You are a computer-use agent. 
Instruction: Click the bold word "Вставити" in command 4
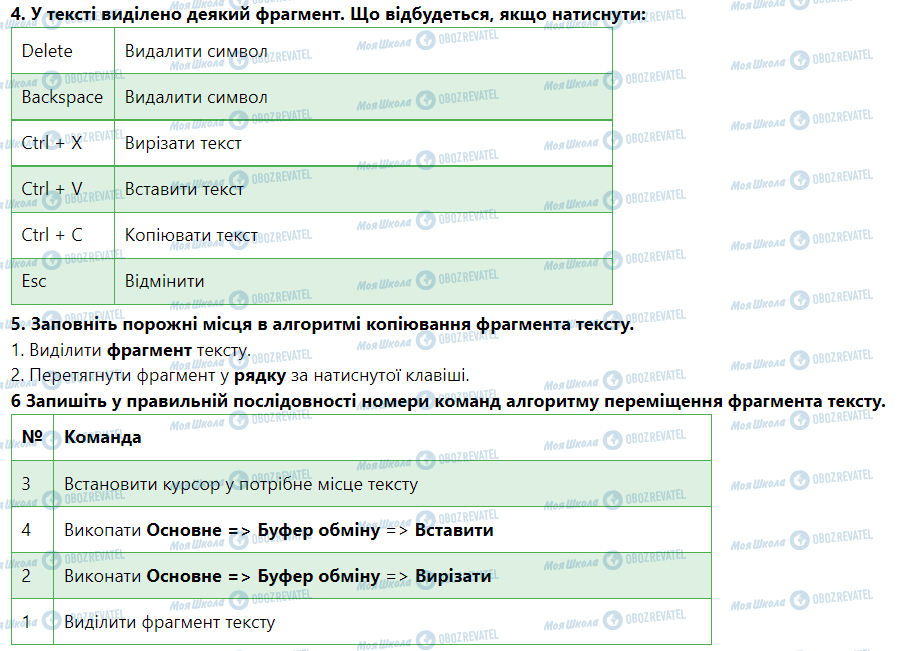tap(454, 530)
